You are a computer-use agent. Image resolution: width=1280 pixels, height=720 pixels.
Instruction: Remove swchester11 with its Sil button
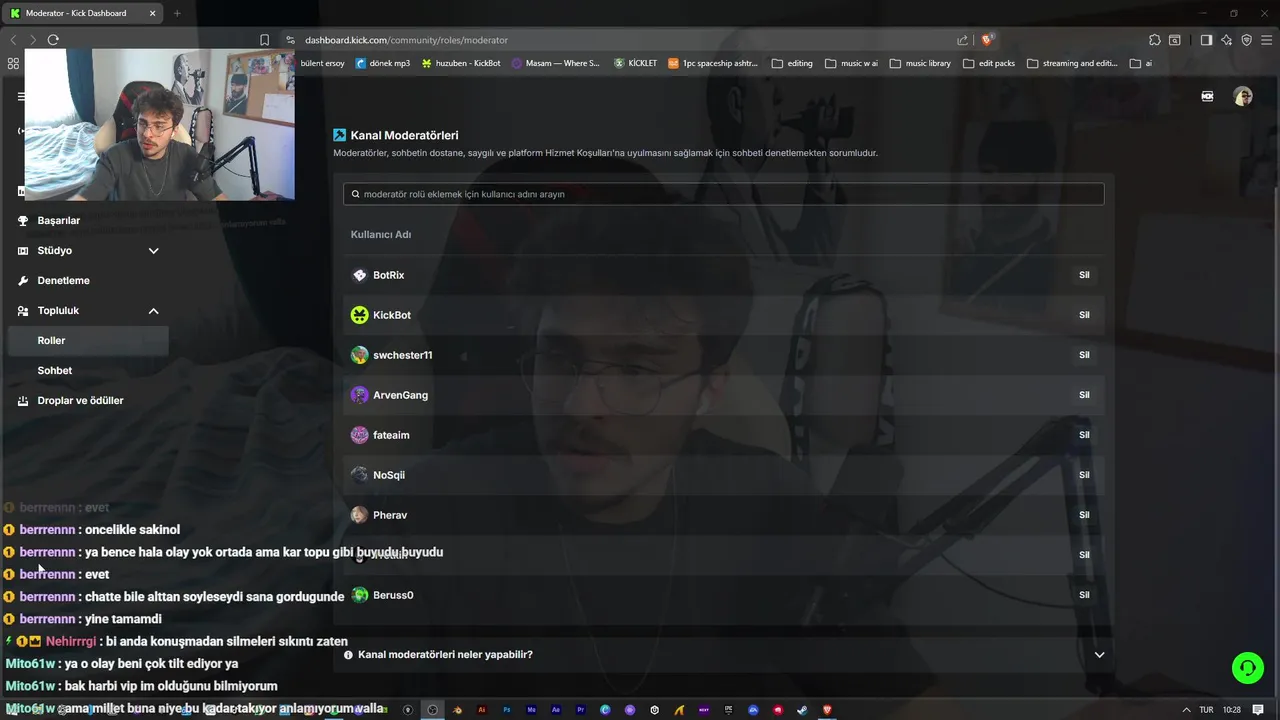[x=1084, y=355]
